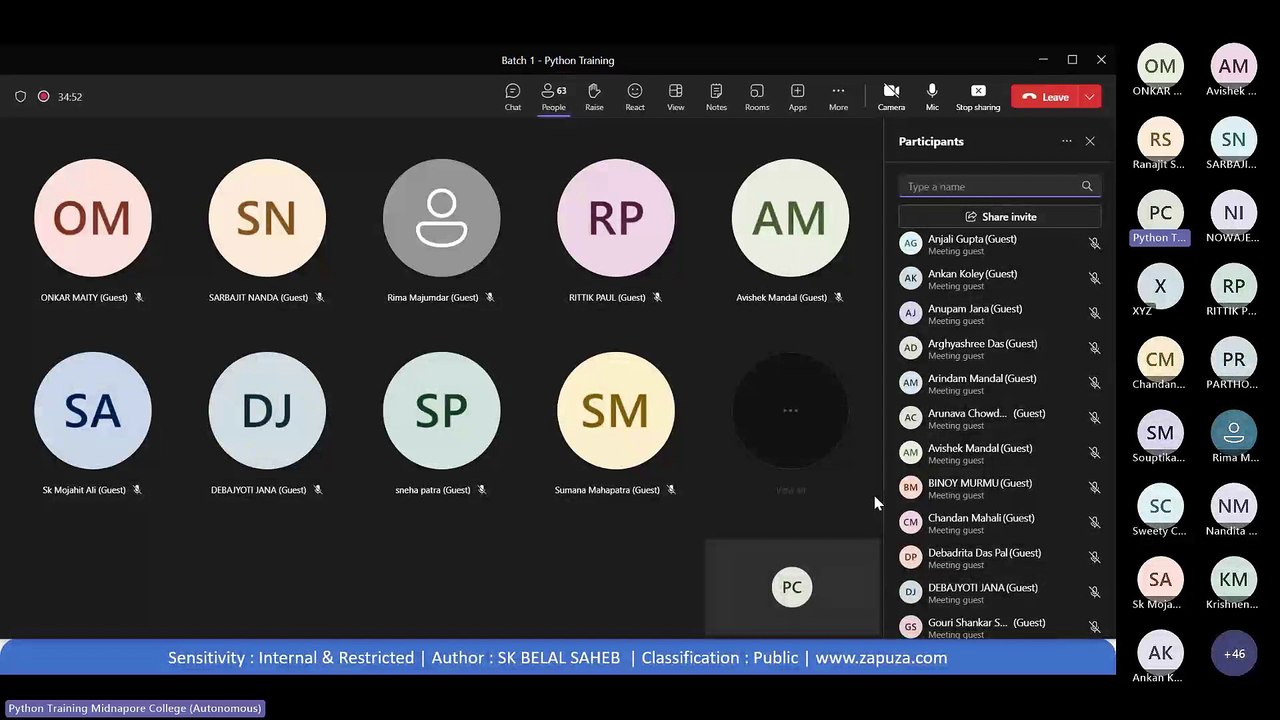Screen dimensions: 1280x720
Task: Click Ranjit S... RS avatar in side strip
Action: click(x=1160, y=140)
